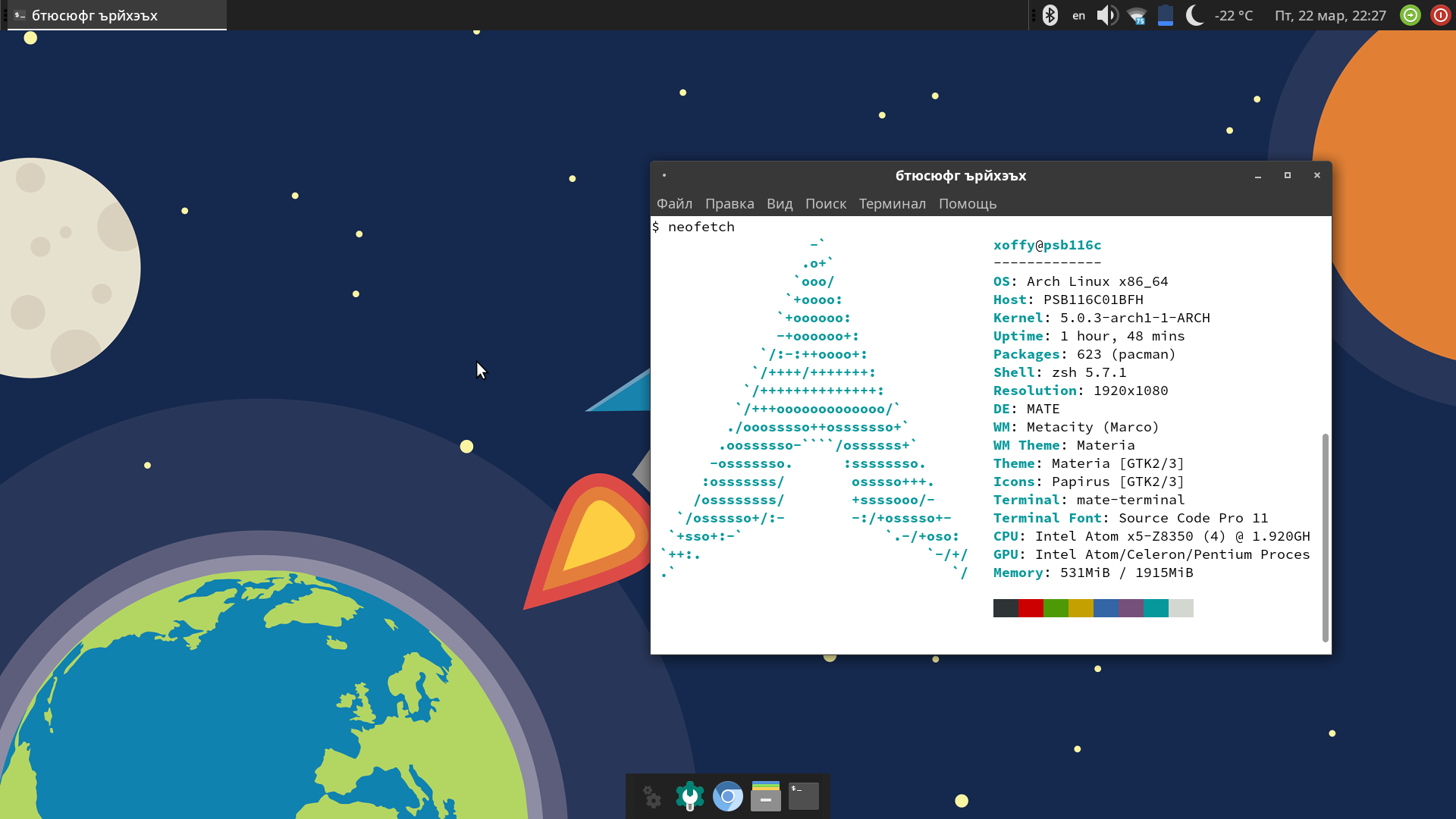Click the light gray color block in neofetch
Viewport: 1456px width, 819px height.
coord(1181,608)
